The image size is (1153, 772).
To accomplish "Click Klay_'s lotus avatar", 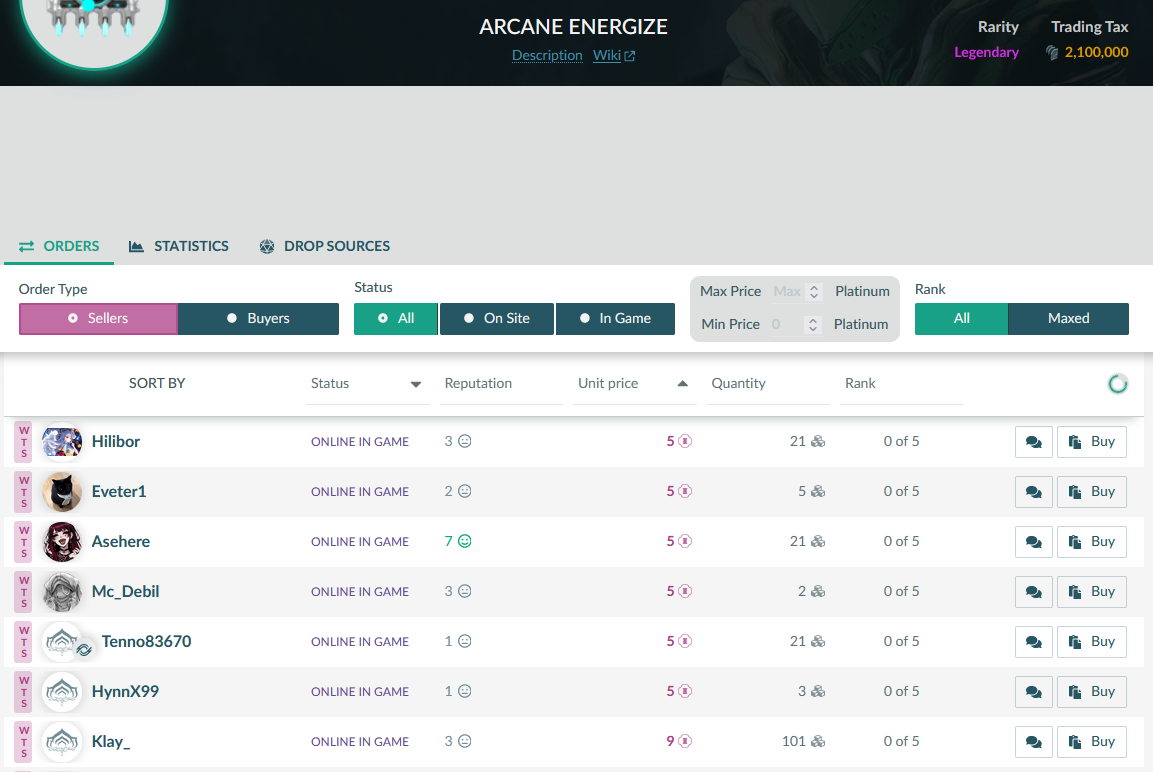I will tap(62, 742).
